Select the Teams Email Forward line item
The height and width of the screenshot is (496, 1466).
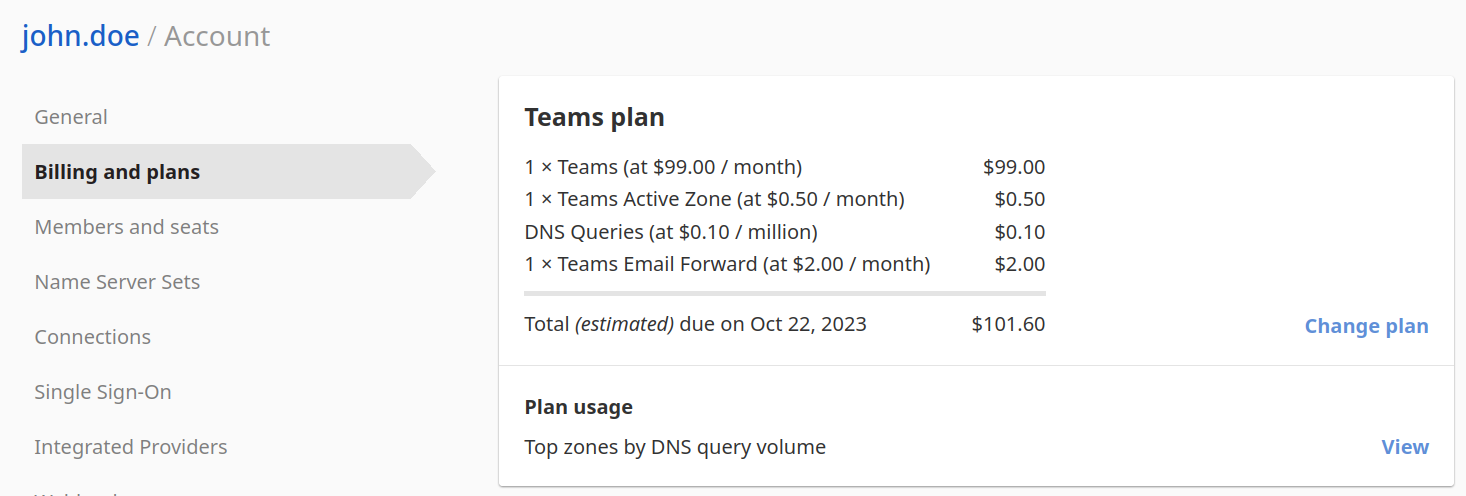pos(727,264)
